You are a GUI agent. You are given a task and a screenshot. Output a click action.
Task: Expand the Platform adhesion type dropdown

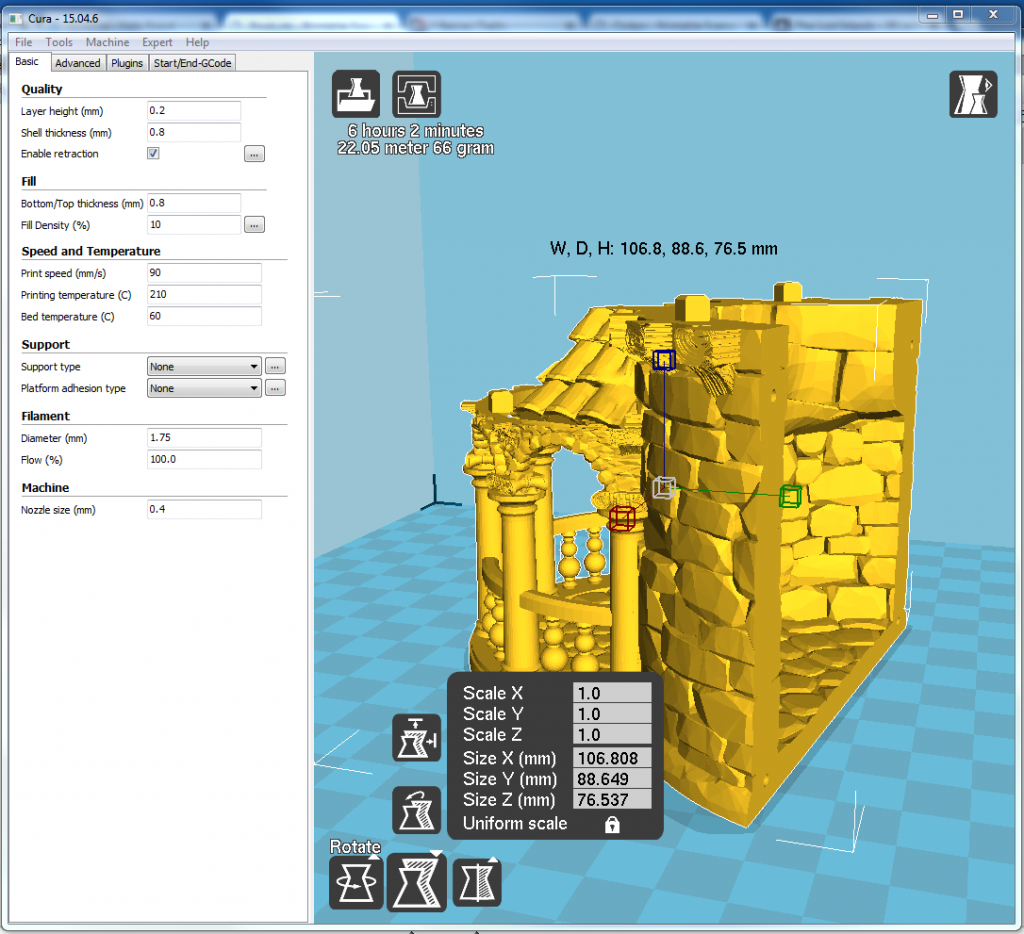click(x=204, y=388)
